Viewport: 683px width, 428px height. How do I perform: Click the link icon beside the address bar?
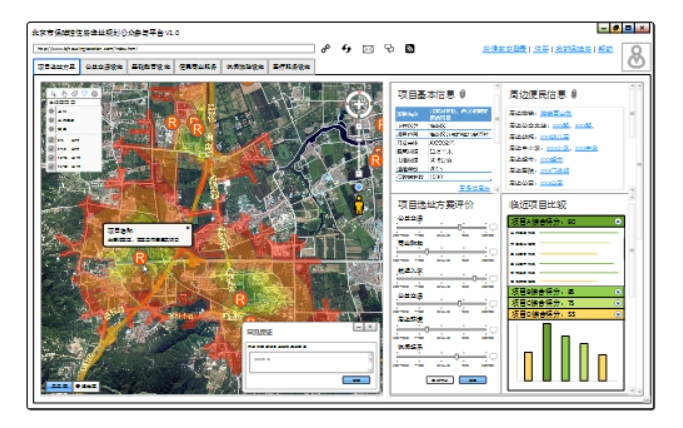click(x=325, y=48)
